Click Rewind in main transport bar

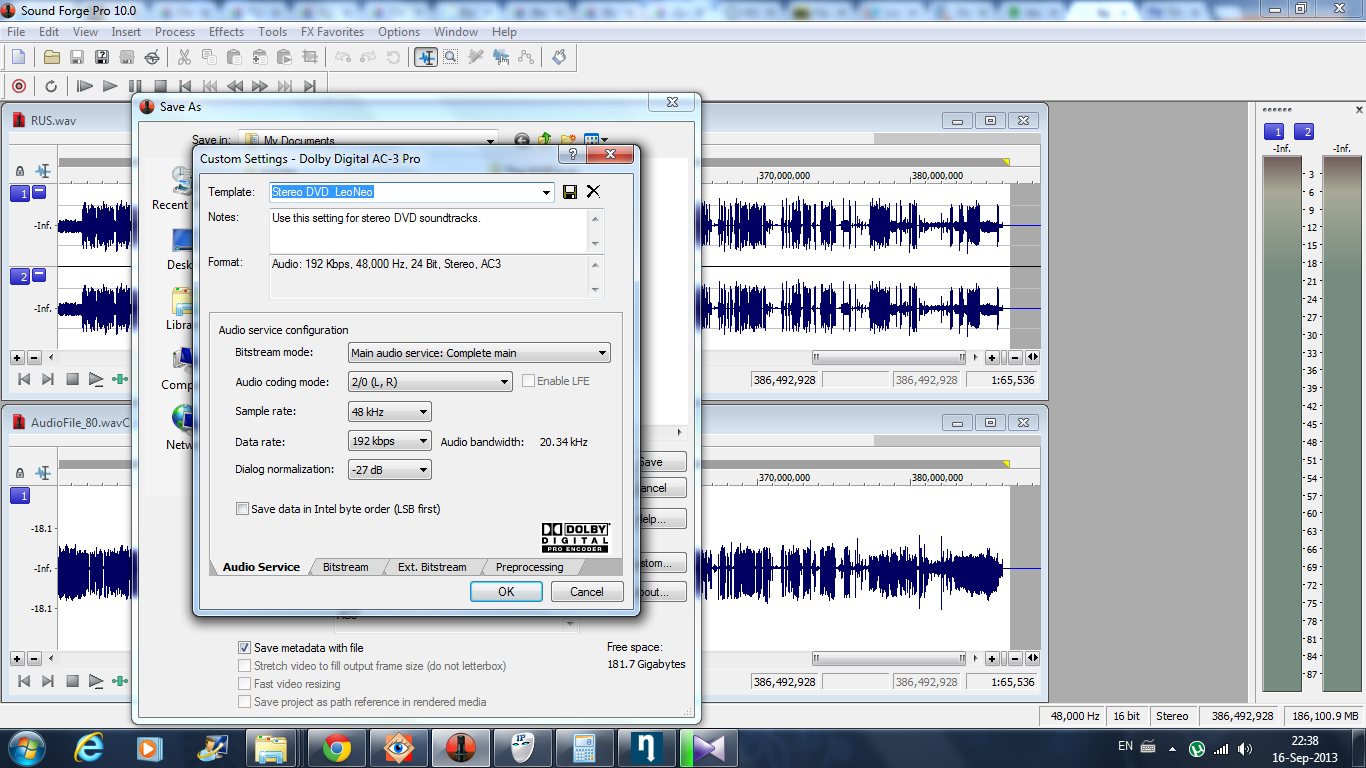tap(235, 86)
